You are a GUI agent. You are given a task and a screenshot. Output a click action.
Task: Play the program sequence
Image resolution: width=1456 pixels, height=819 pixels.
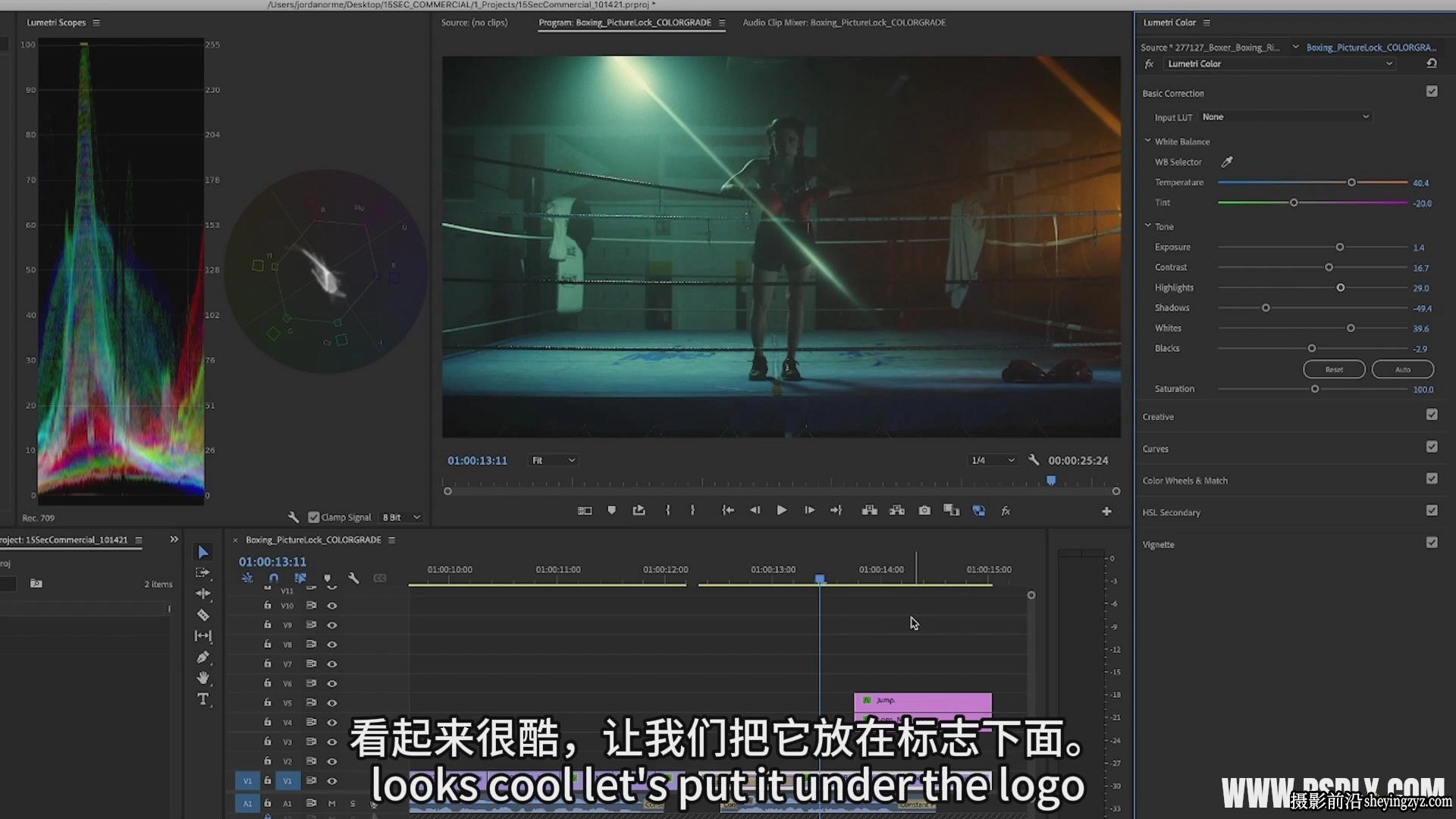(x=782, y=510)
